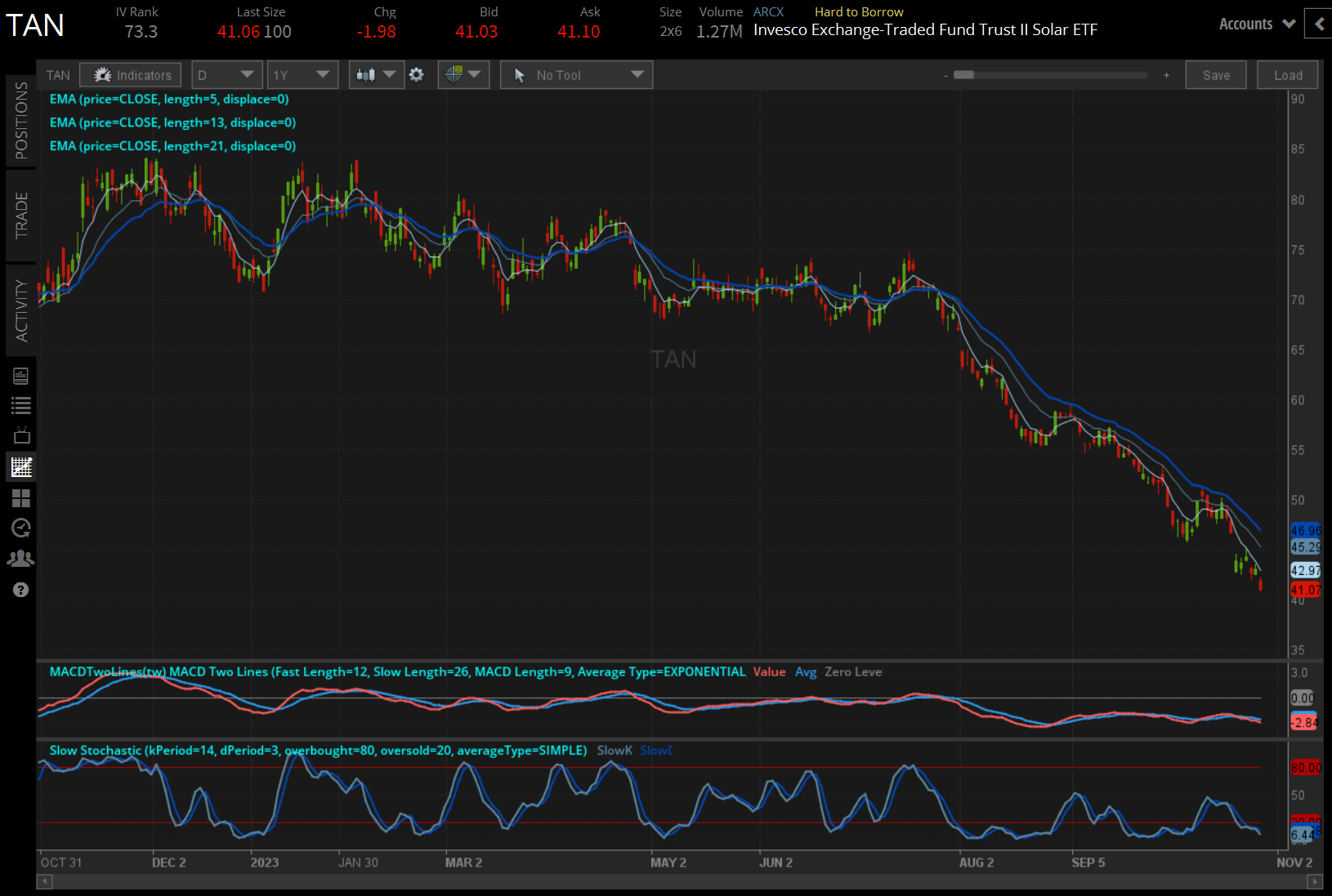This screenshot has height=896, width=1332.
Task: Open the 1Y timeframe dropdown
Action: [x=302, y=74]
